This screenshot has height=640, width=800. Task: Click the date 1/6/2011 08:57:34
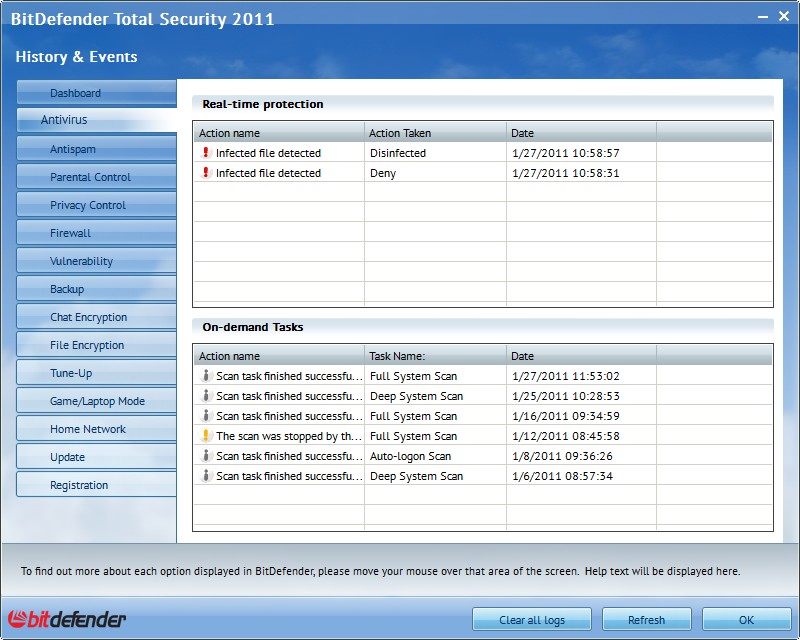(x=562, y=476)
